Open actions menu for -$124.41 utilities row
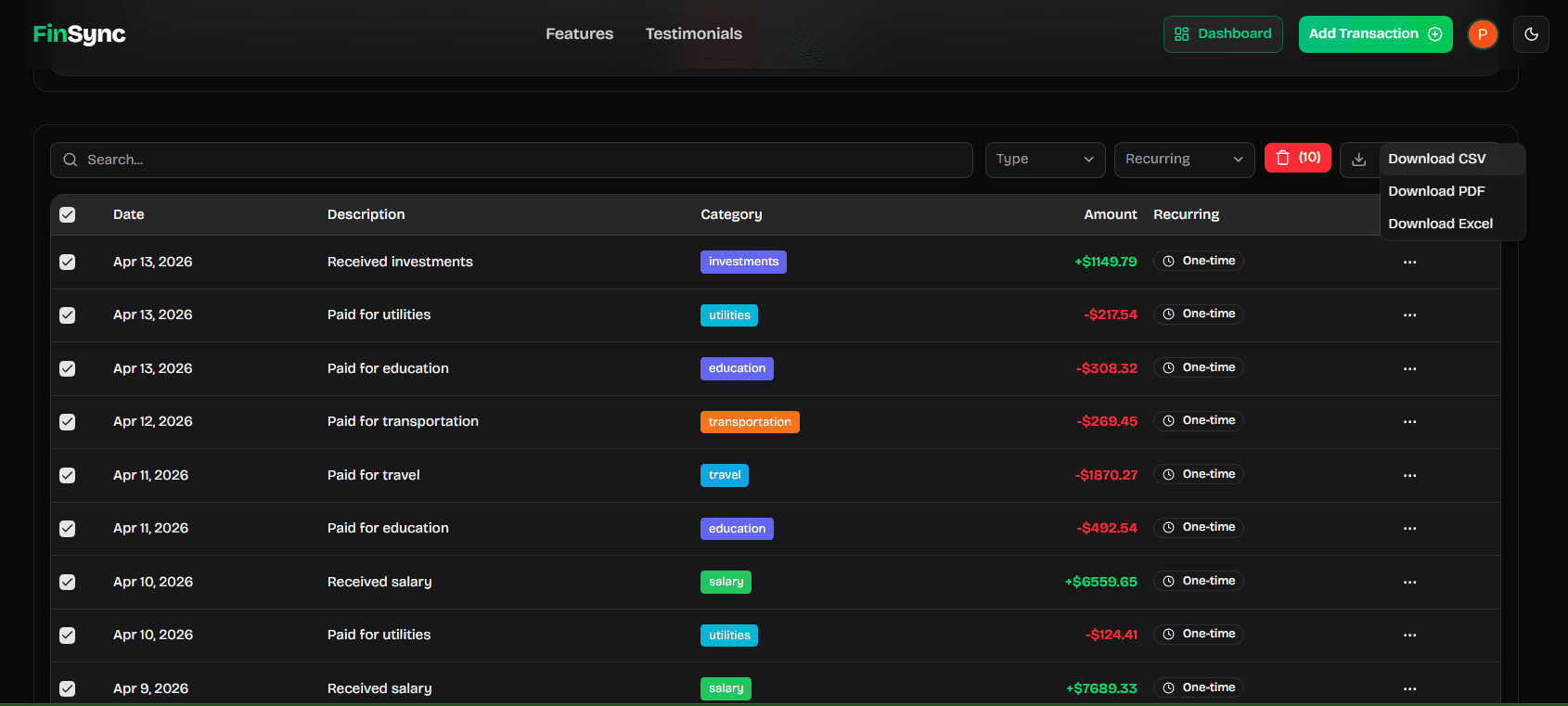The height and width of the screenshot is (706, 1568). coord(1409,635)
